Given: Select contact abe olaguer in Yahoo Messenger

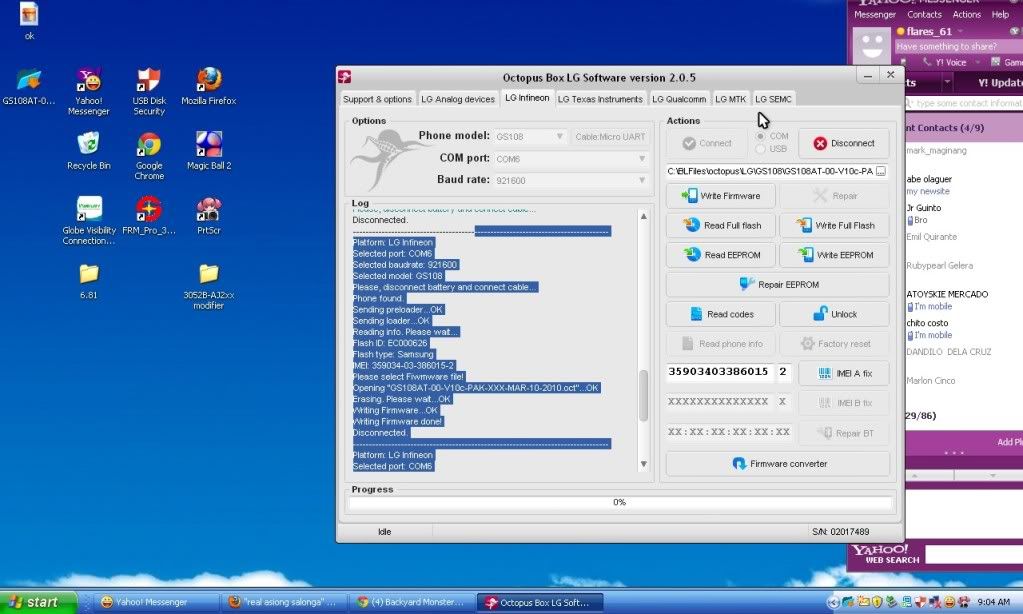Looking at the screenshot, I should click(928, 179).
